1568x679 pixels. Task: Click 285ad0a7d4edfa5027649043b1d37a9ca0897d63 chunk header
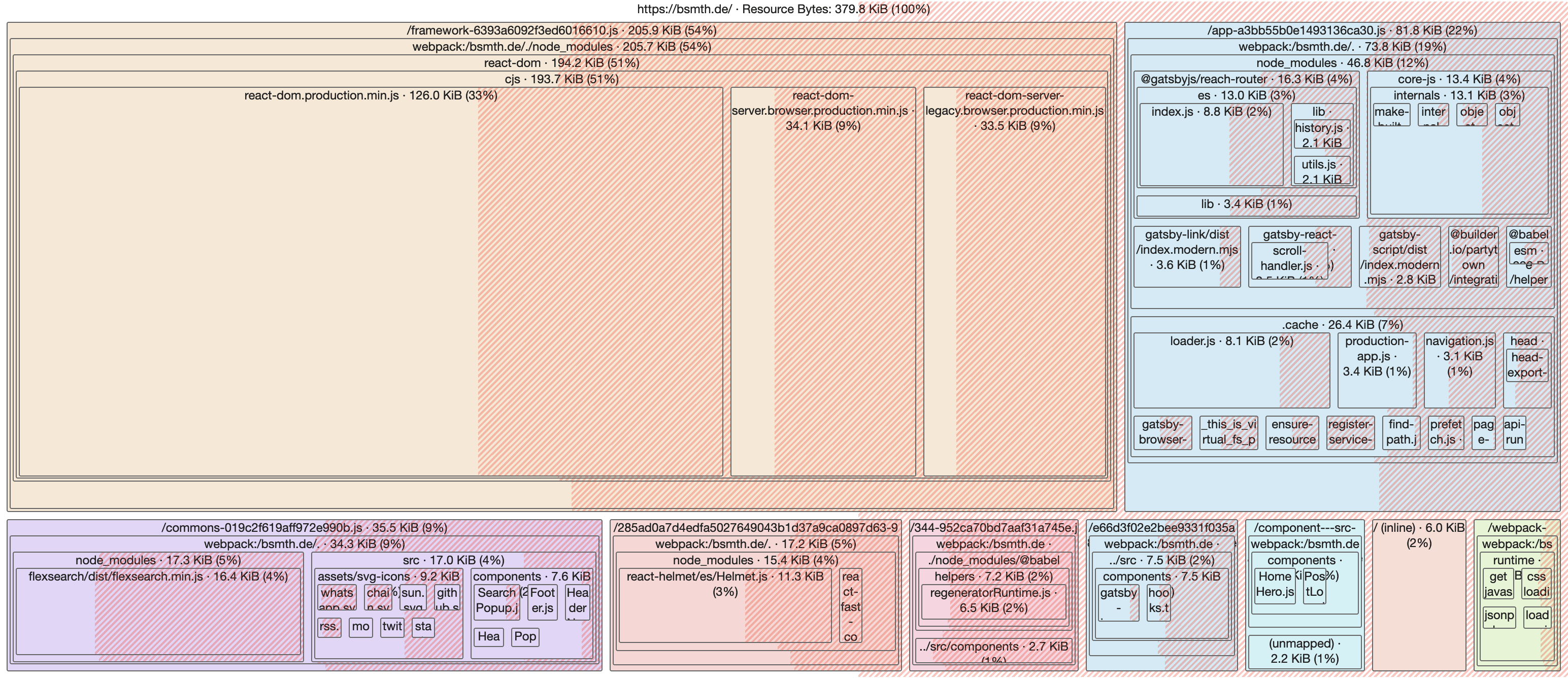click(755, 528)
